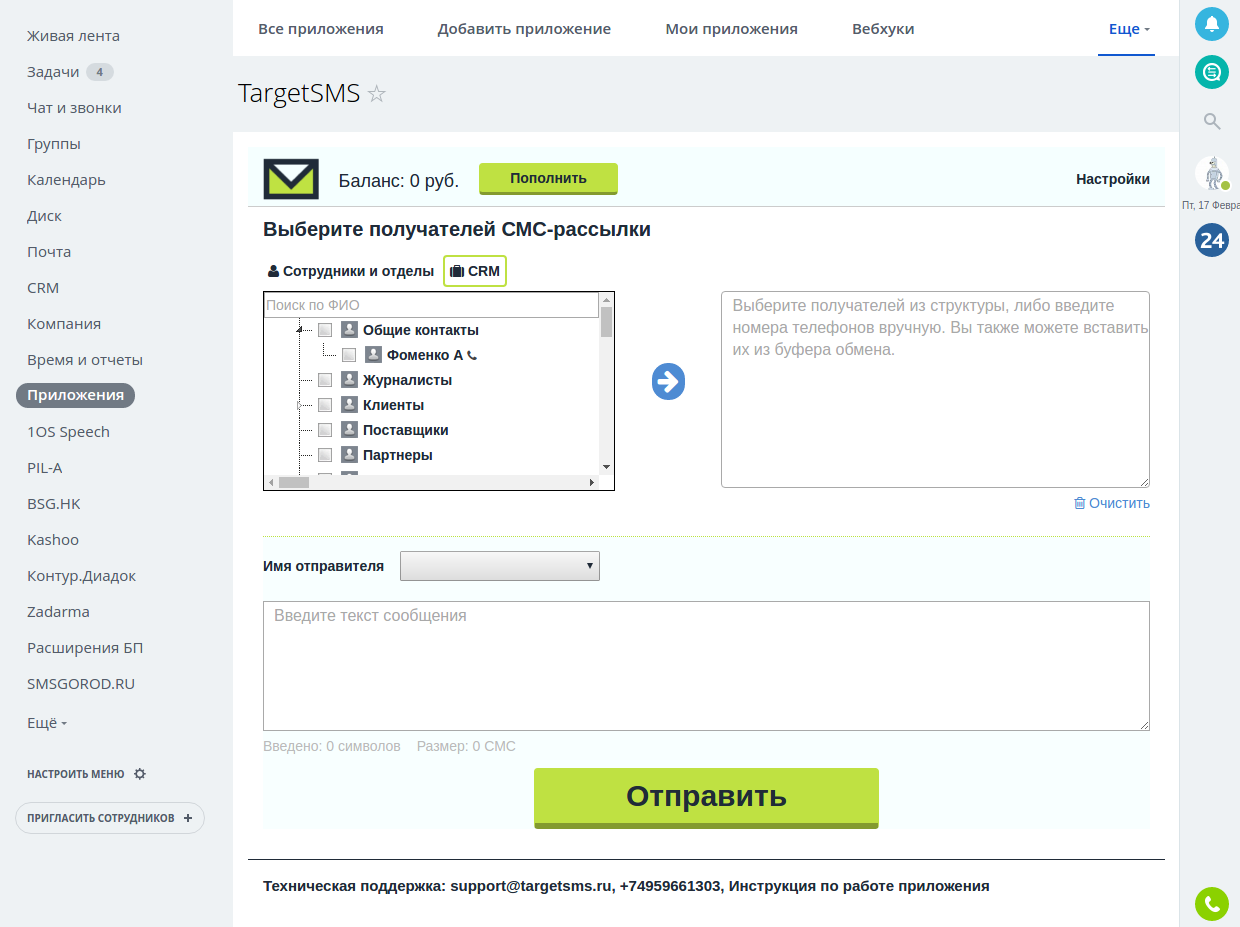Check the Журналисты checkbox

[x=325, y=380]
